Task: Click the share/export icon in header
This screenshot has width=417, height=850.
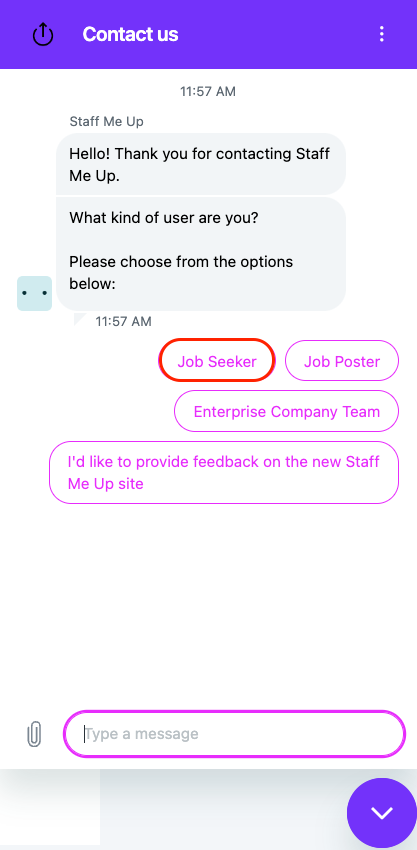Action: (x=43, y=35)
